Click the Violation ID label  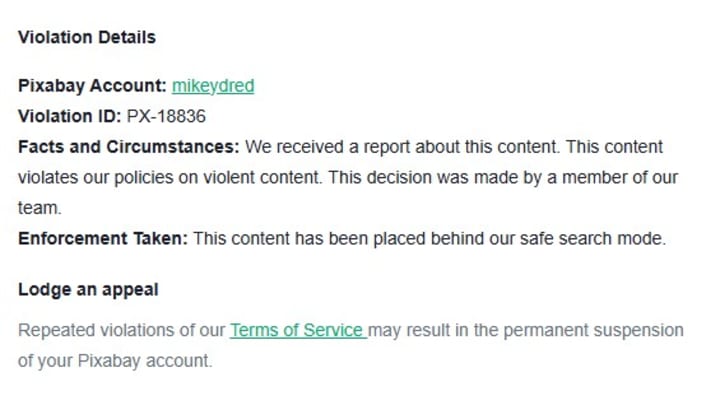(69, 116)
